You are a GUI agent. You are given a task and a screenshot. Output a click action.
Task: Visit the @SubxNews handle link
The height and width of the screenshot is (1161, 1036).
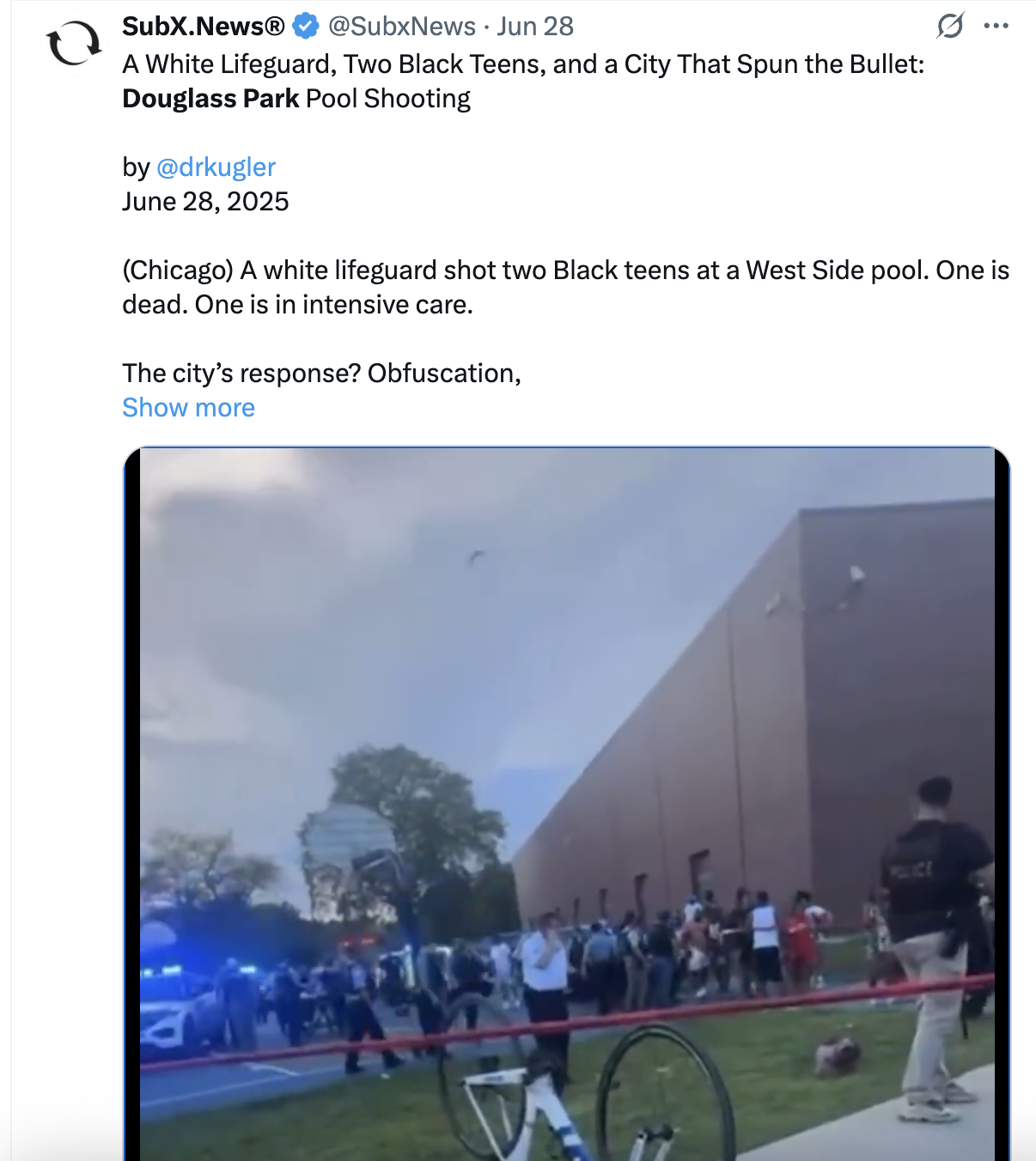click(401, 27)
